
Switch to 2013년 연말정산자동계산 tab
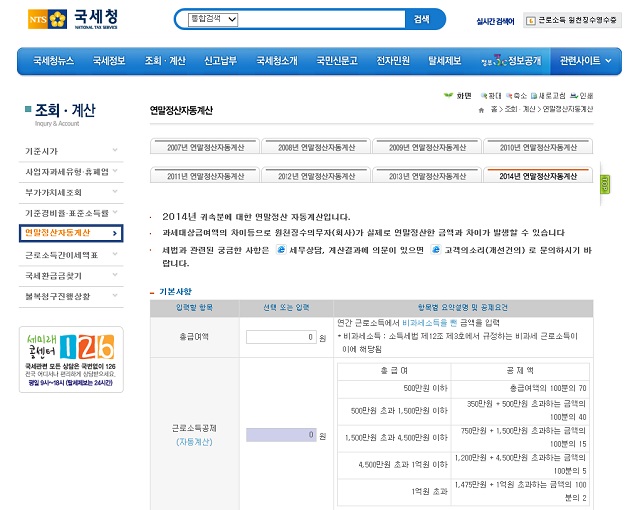[x=427, y=176]
